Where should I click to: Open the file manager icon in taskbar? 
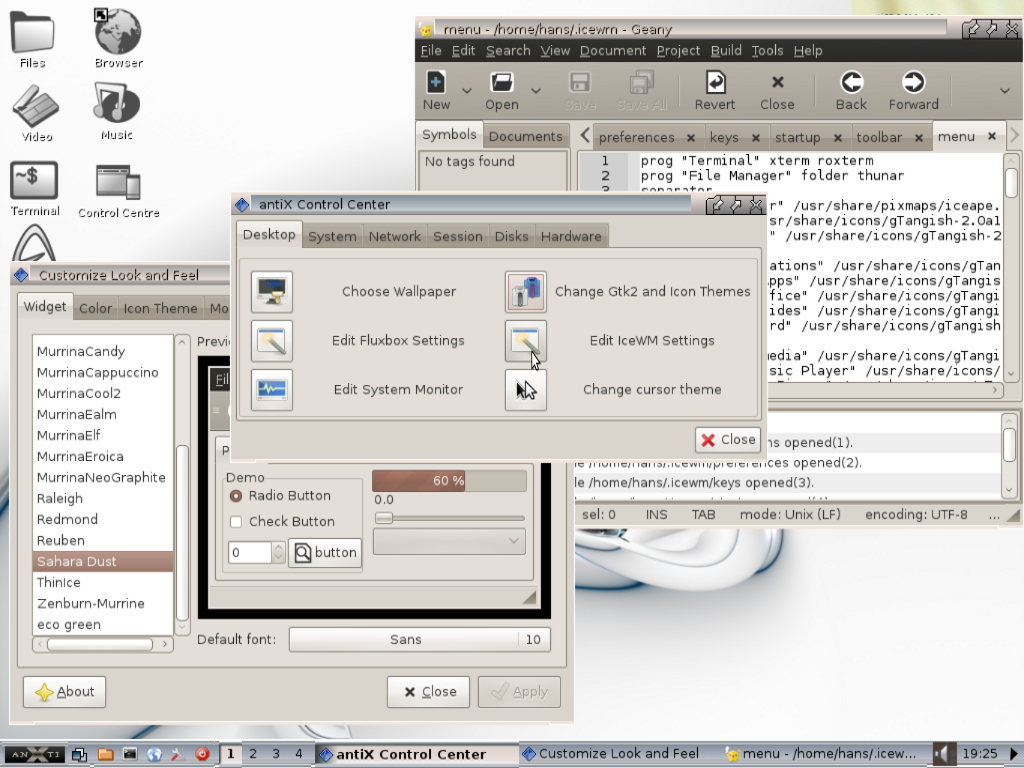pyautogui.click(x=105, y=754)
